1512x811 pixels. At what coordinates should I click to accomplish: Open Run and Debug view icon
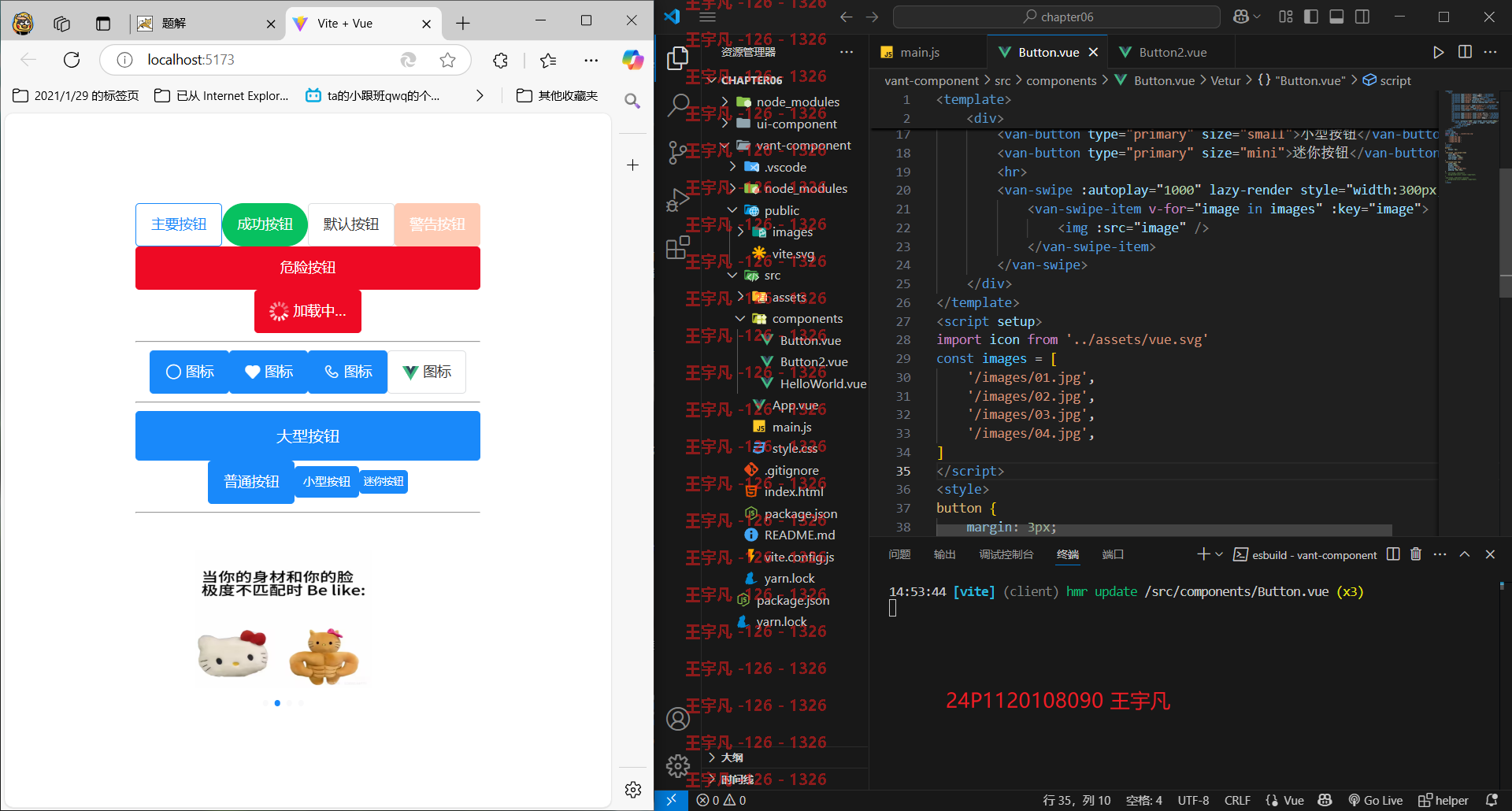point(677,200)
